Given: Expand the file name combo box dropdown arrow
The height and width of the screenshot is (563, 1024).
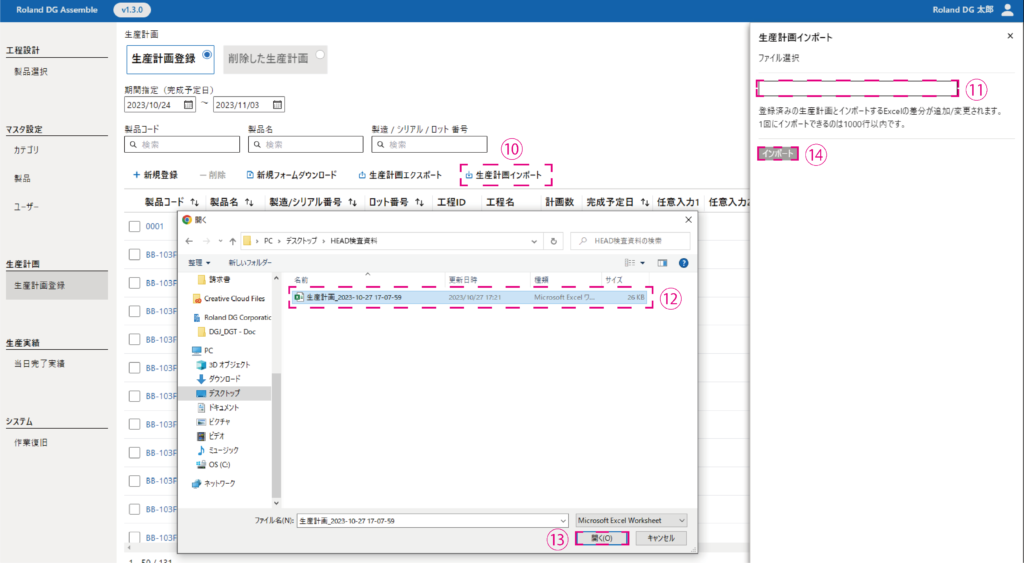Looking at the screenshot, I should pyautogui.click(x=563, y=520).
